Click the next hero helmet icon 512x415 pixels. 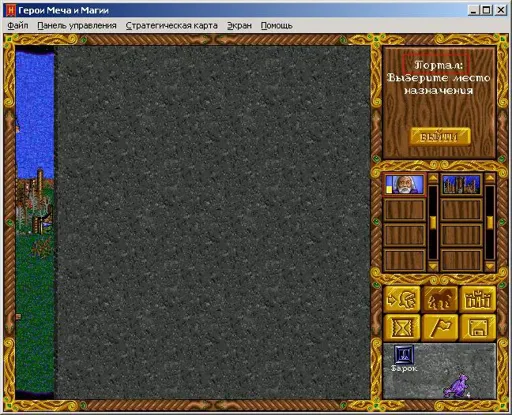pos(402,299)
